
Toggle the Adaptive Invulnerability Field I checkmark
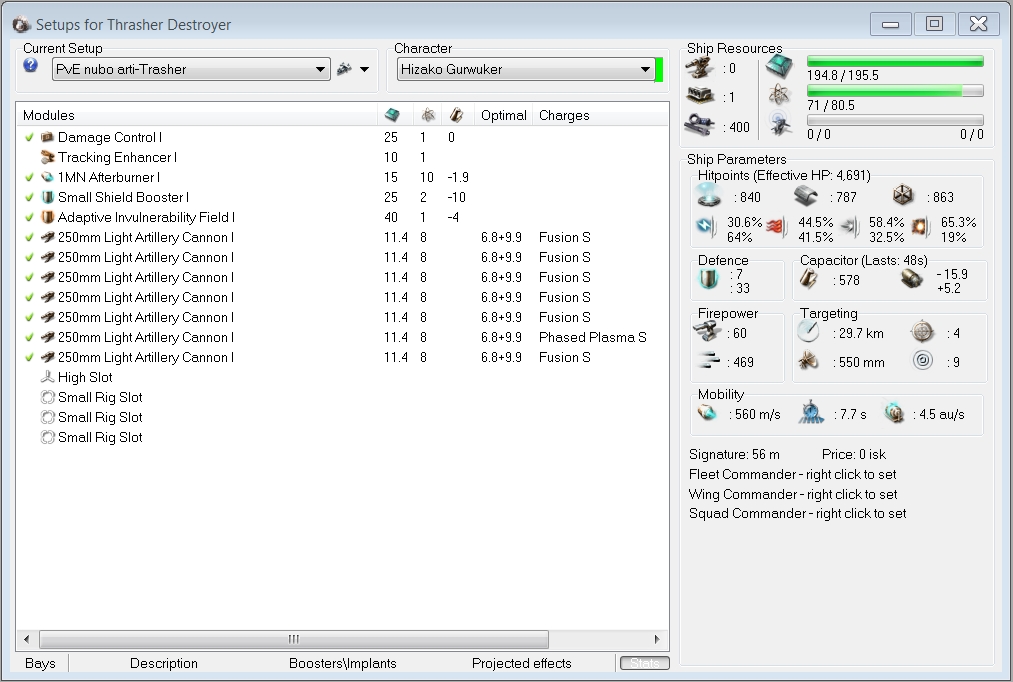pos(29,217)
